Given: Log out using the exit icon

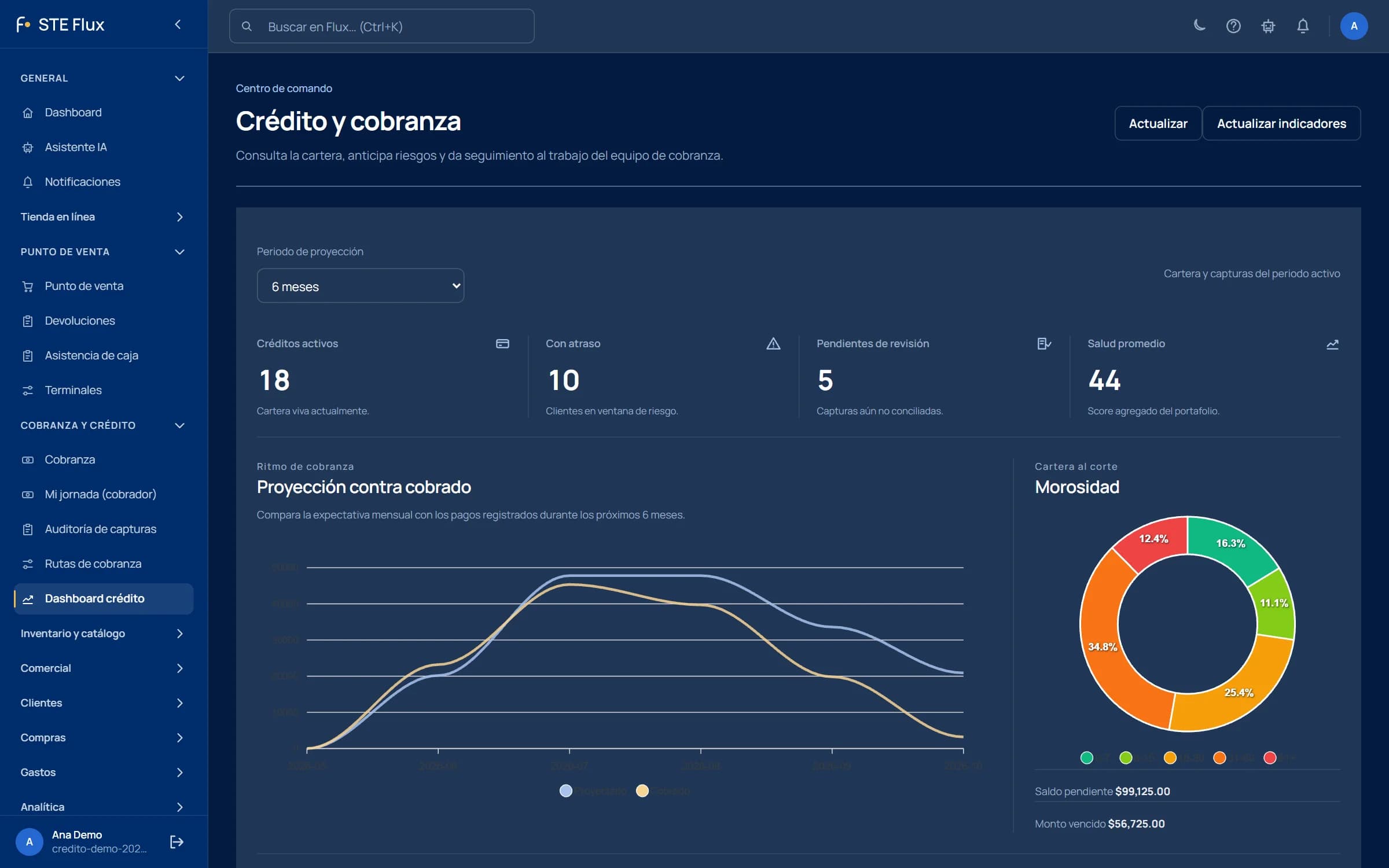Looking at the screenshot, I should tap(177, 841).
